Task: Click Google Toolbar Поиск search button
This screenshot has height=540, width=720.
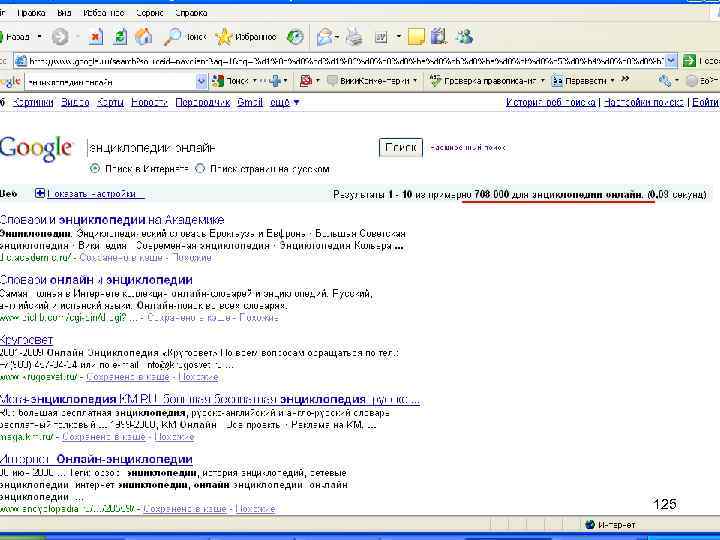Action: (x=231, y=81)
